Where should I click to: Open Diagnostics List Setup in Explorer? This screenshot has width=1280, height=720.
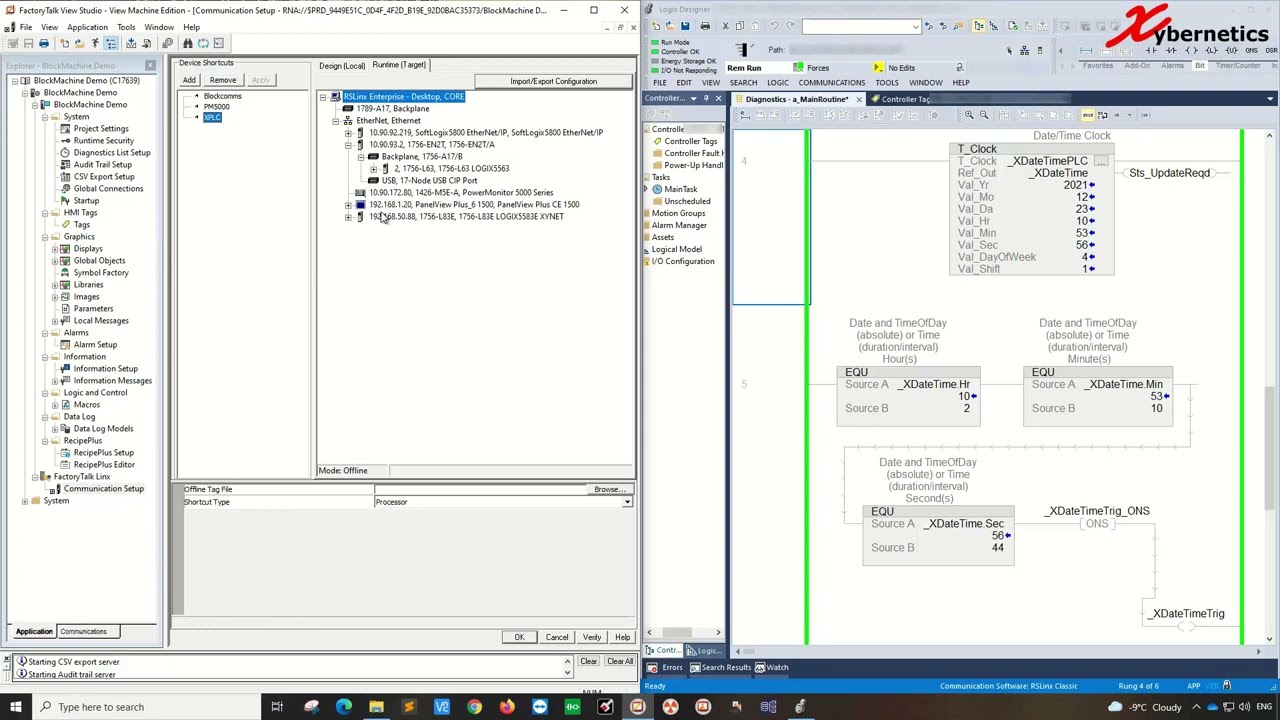pyautogui.click(x=111, y=153)
